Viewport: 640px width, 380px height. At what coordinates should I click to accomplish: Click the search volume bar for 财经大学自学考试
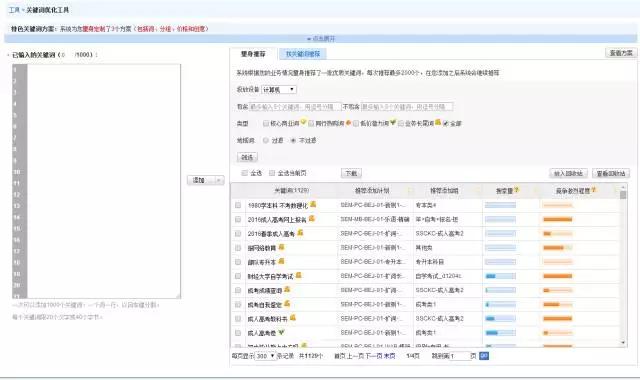pyautogui.click(x=500, y=276)
